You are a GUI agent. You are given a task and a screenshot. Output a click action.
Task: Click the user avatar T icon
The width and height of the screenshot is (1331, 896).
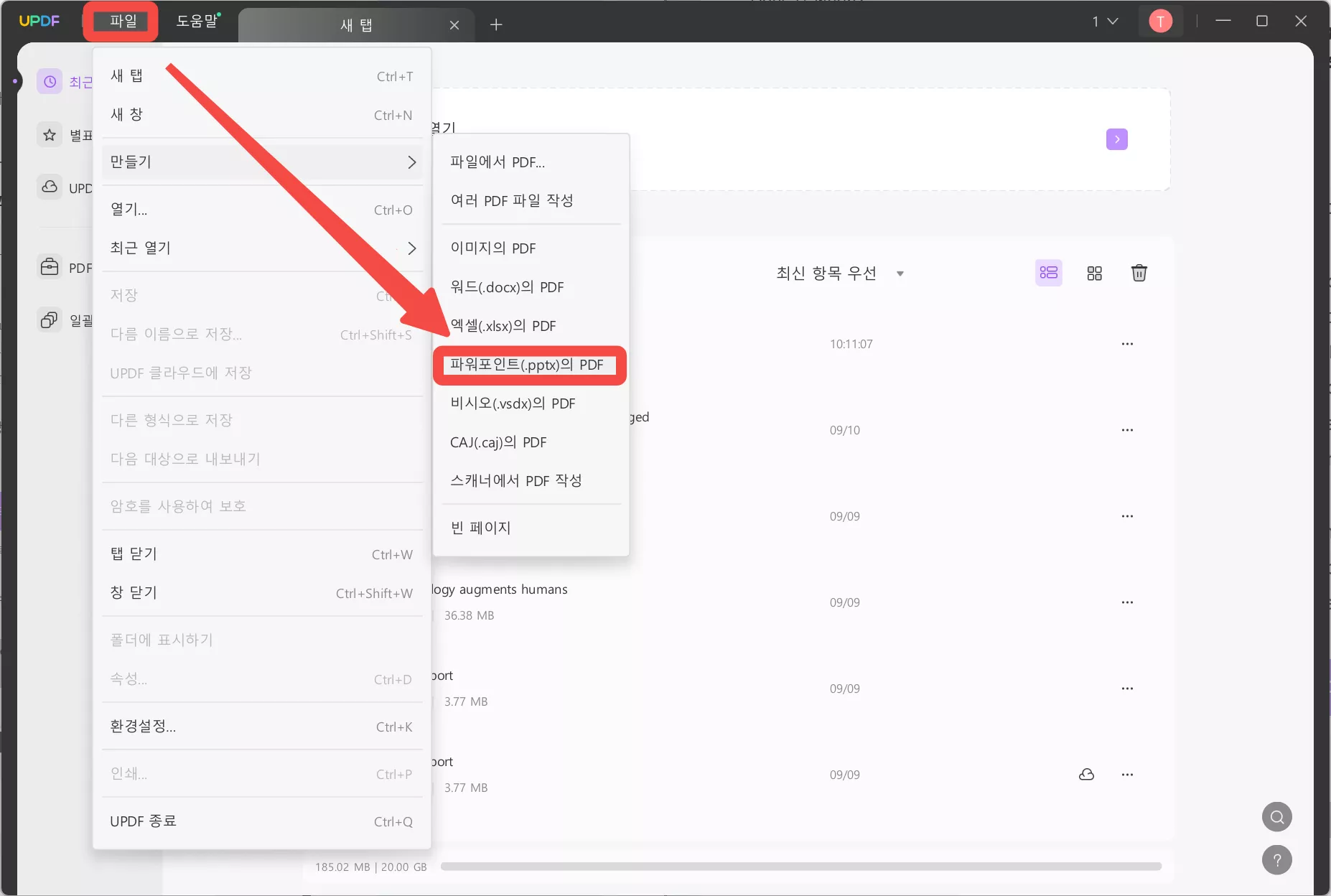point(1160,22)
